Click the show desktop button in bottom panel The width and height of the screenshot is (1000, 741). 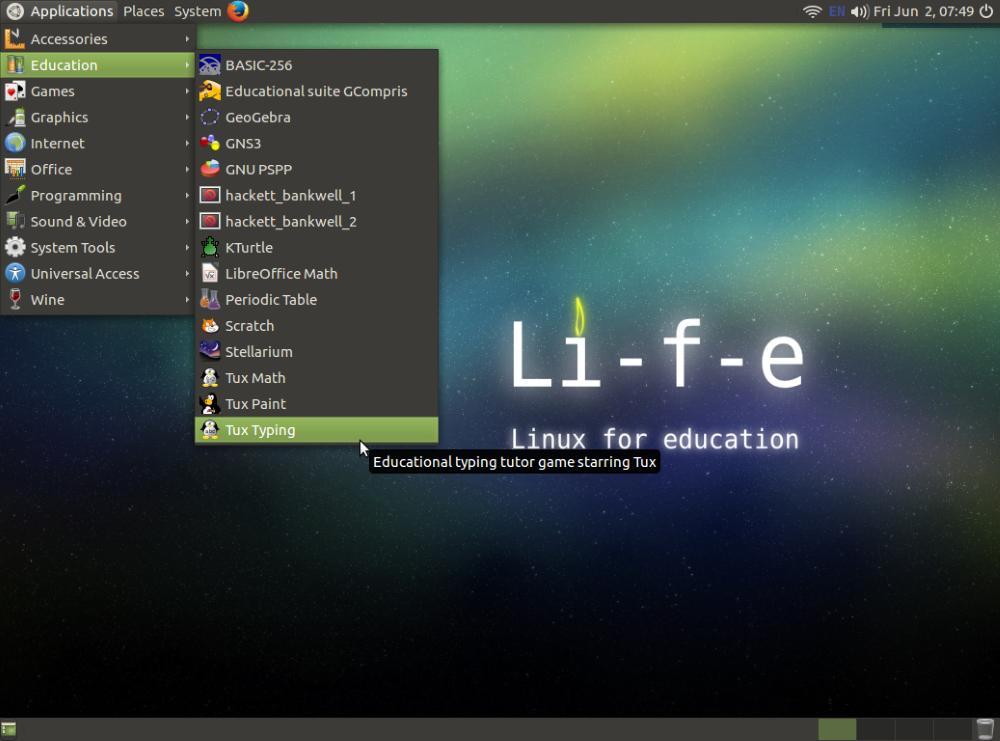coord(9,730)
